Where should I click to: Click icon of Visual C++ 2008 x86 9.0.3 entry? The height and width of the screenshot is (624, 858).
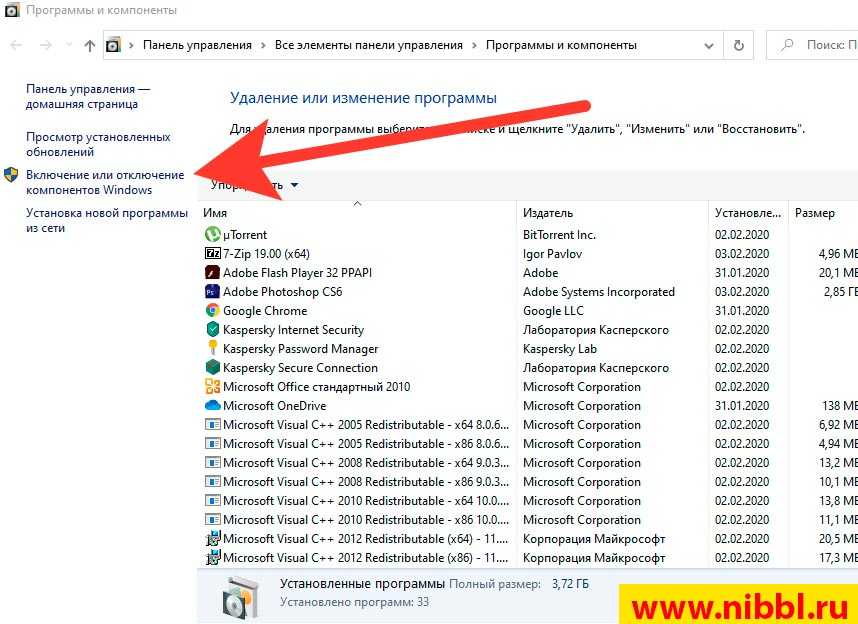tap(212, 482)
